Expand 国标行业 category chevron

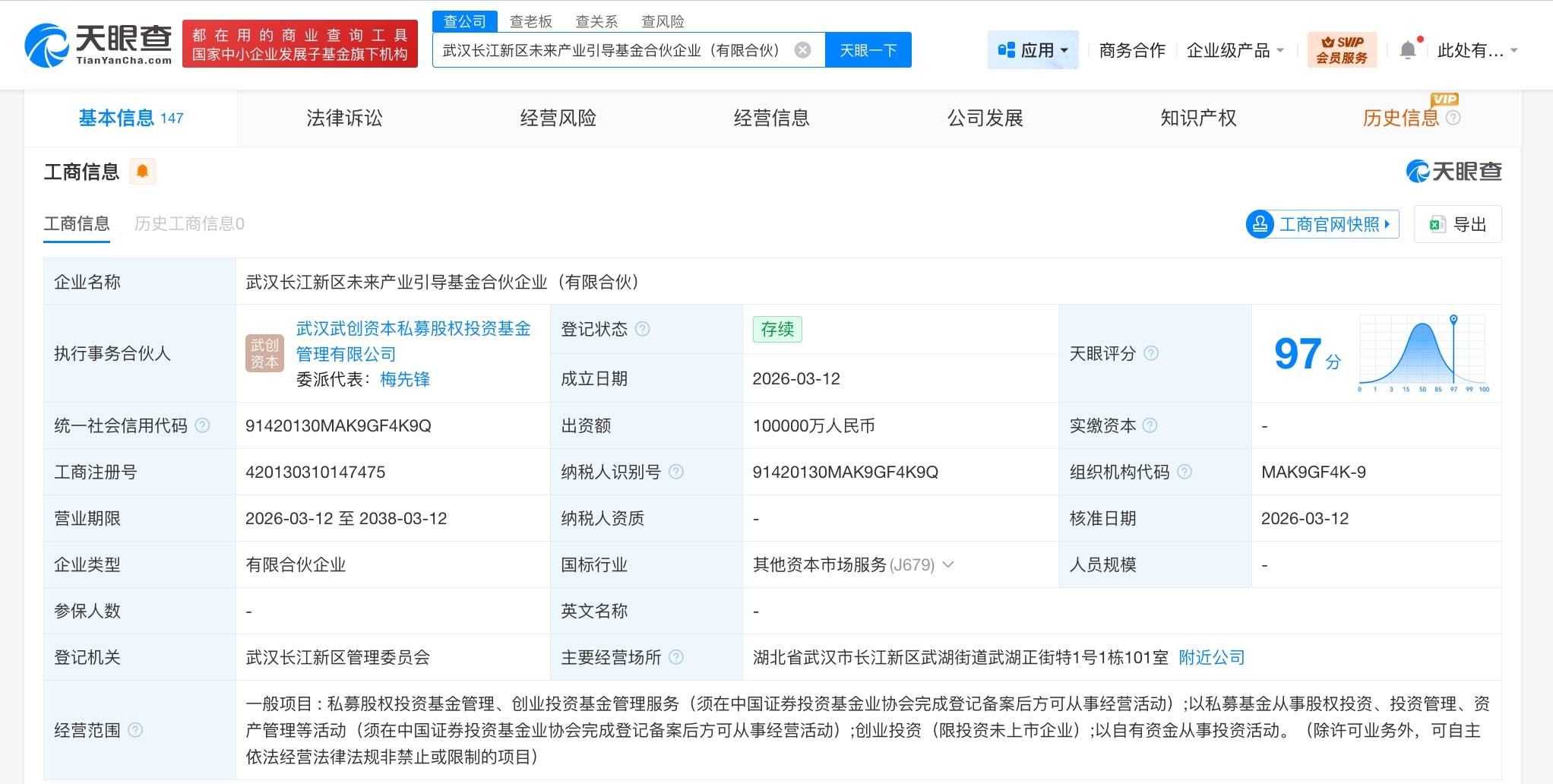click(x=948, y=564)
